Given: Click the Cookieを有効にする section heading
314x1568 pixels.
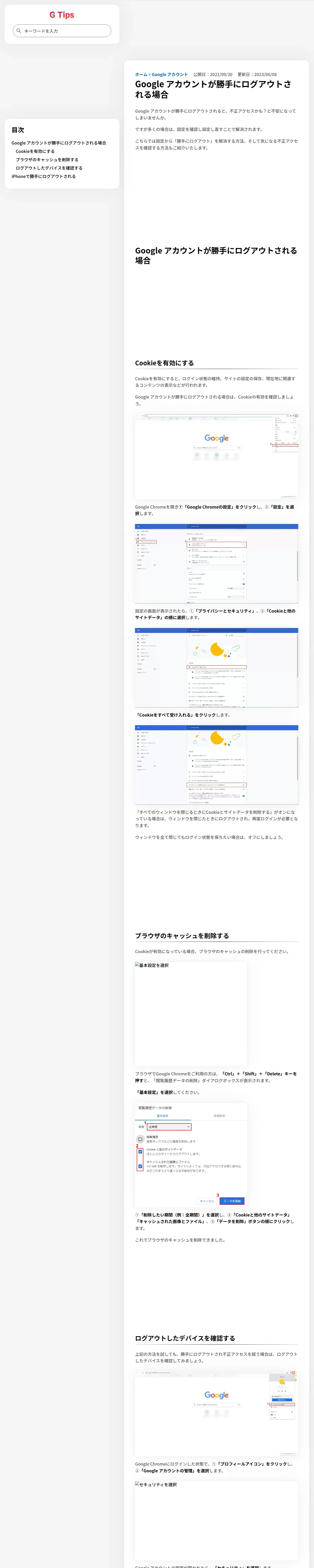Looking at the screenshot, I should click(x=165, y=363).
